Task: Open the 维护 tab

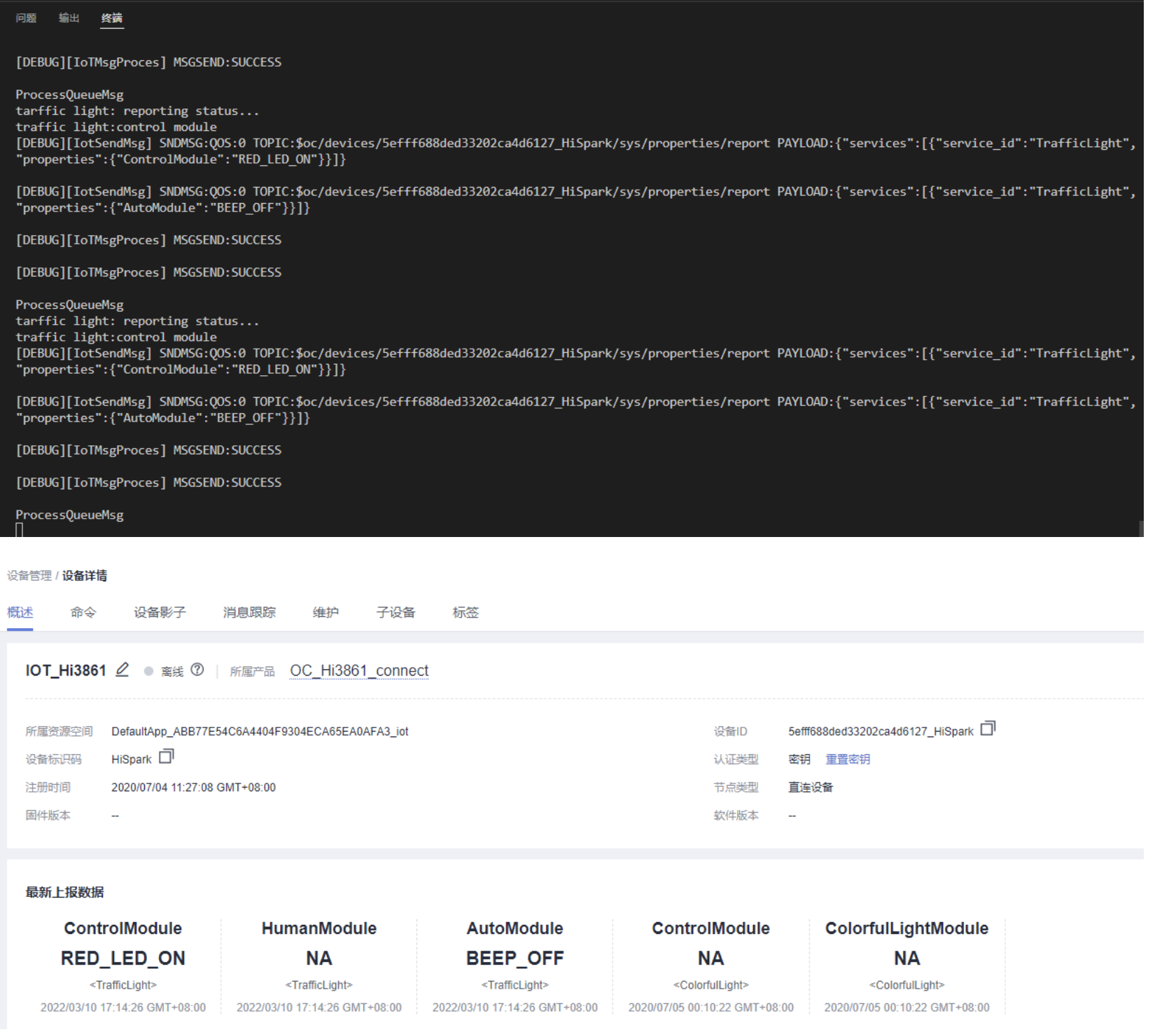Action: pos(325,613)
